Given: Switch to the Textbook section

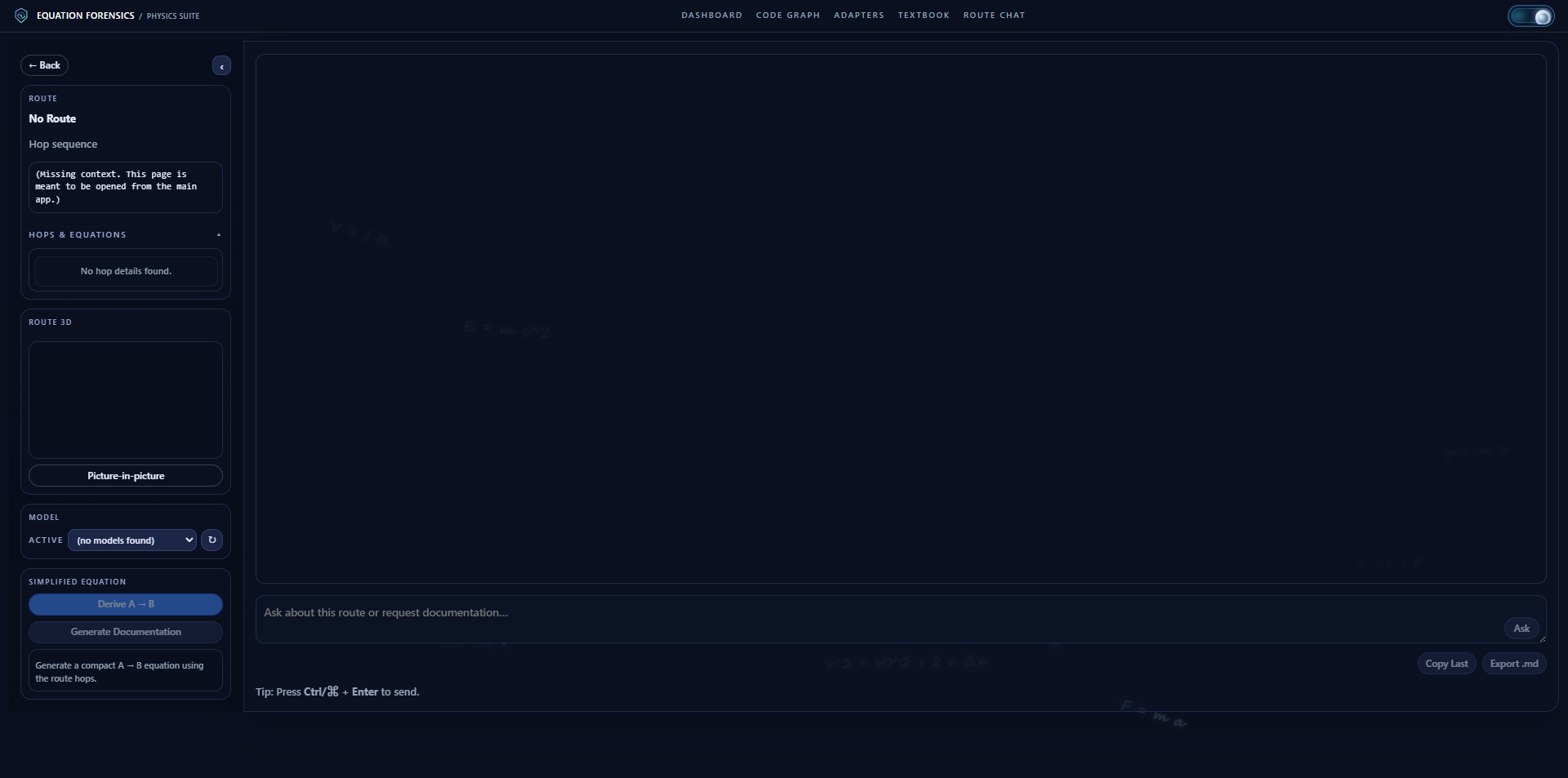Looking at the screenshot, I should tap(924, 16).
